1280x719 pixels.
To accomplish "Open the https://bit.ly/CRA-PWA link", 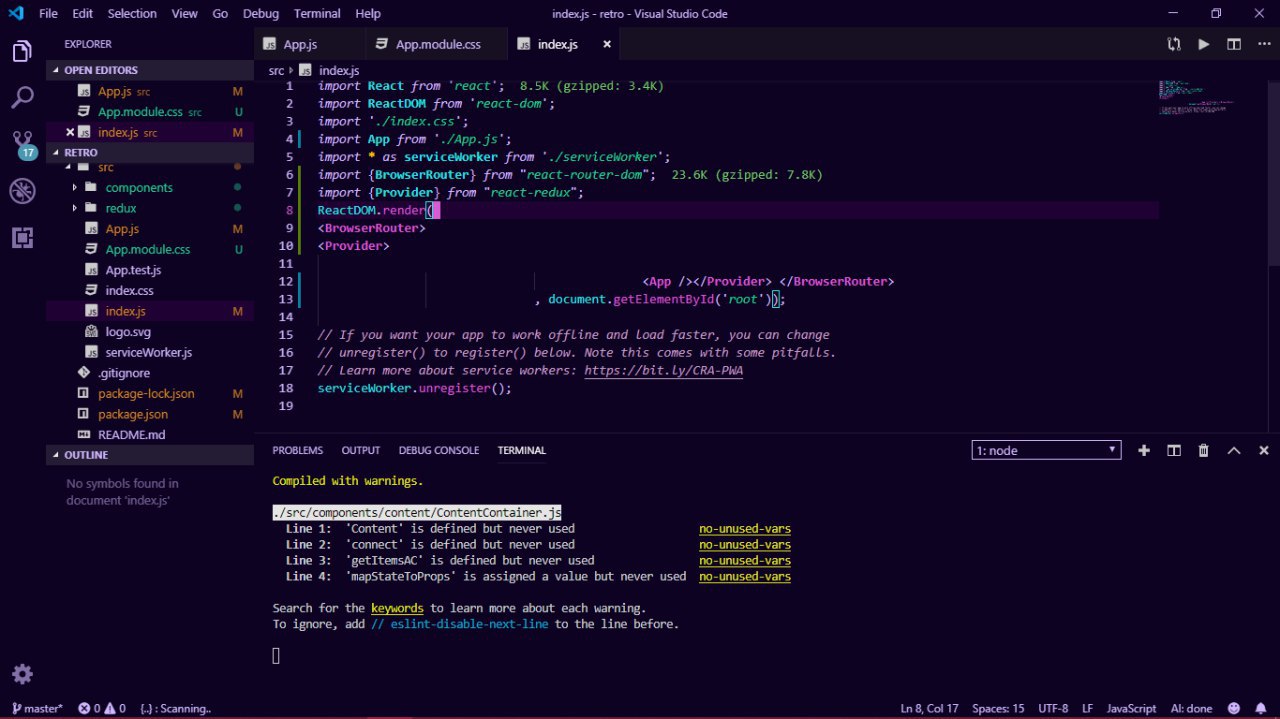I will point(663,371).
